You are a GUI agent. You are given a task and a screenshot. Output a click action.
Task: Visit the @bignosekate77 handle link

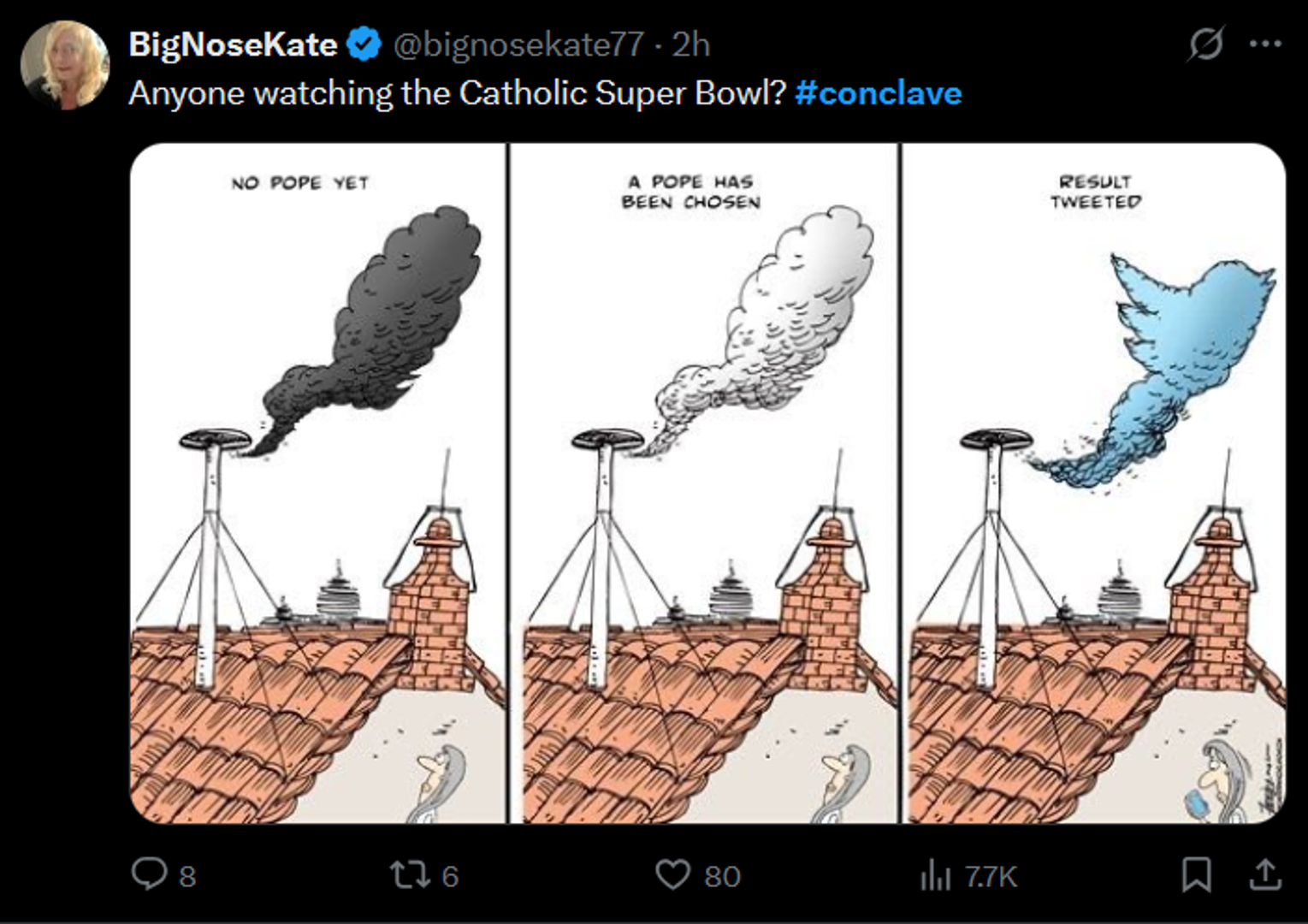(518, 44)
